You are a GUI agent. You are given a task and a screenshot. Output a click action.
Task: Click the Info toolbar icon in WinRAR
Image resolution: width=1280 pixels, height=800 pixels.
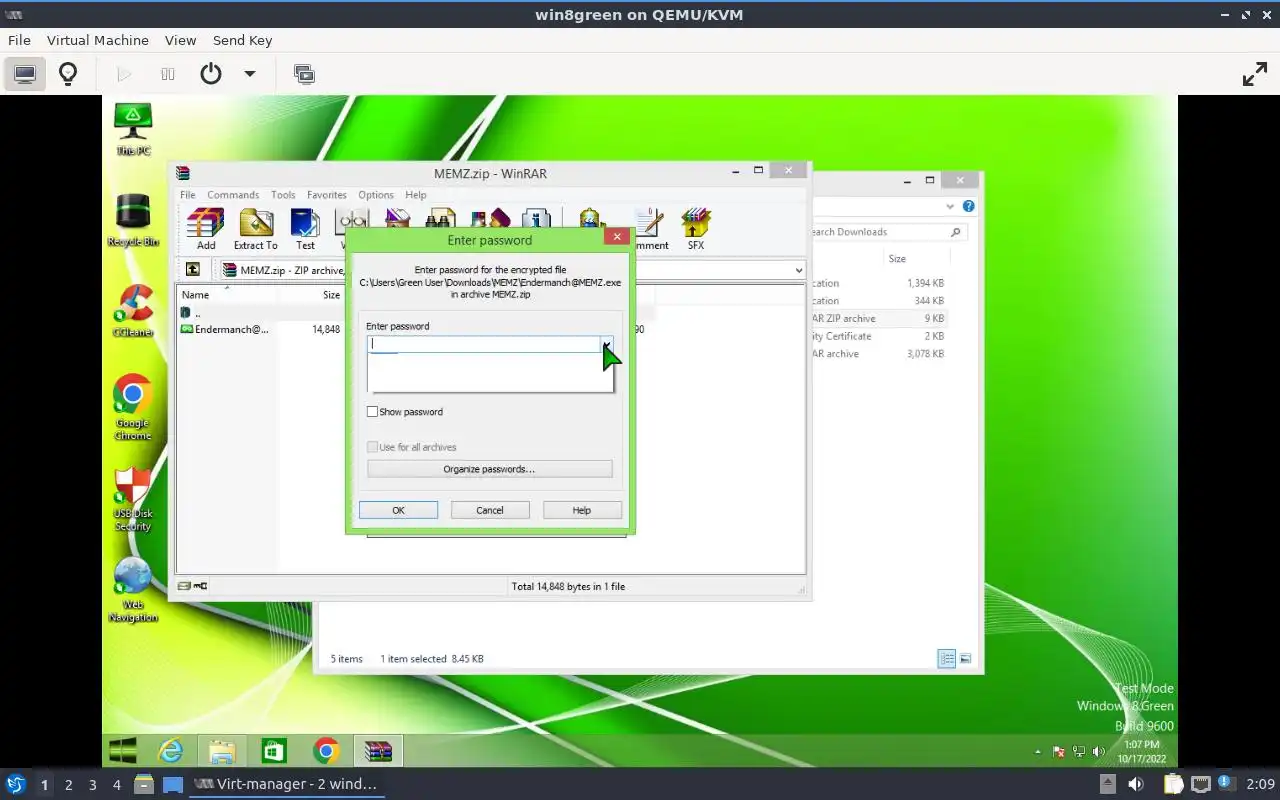point(536,217)
